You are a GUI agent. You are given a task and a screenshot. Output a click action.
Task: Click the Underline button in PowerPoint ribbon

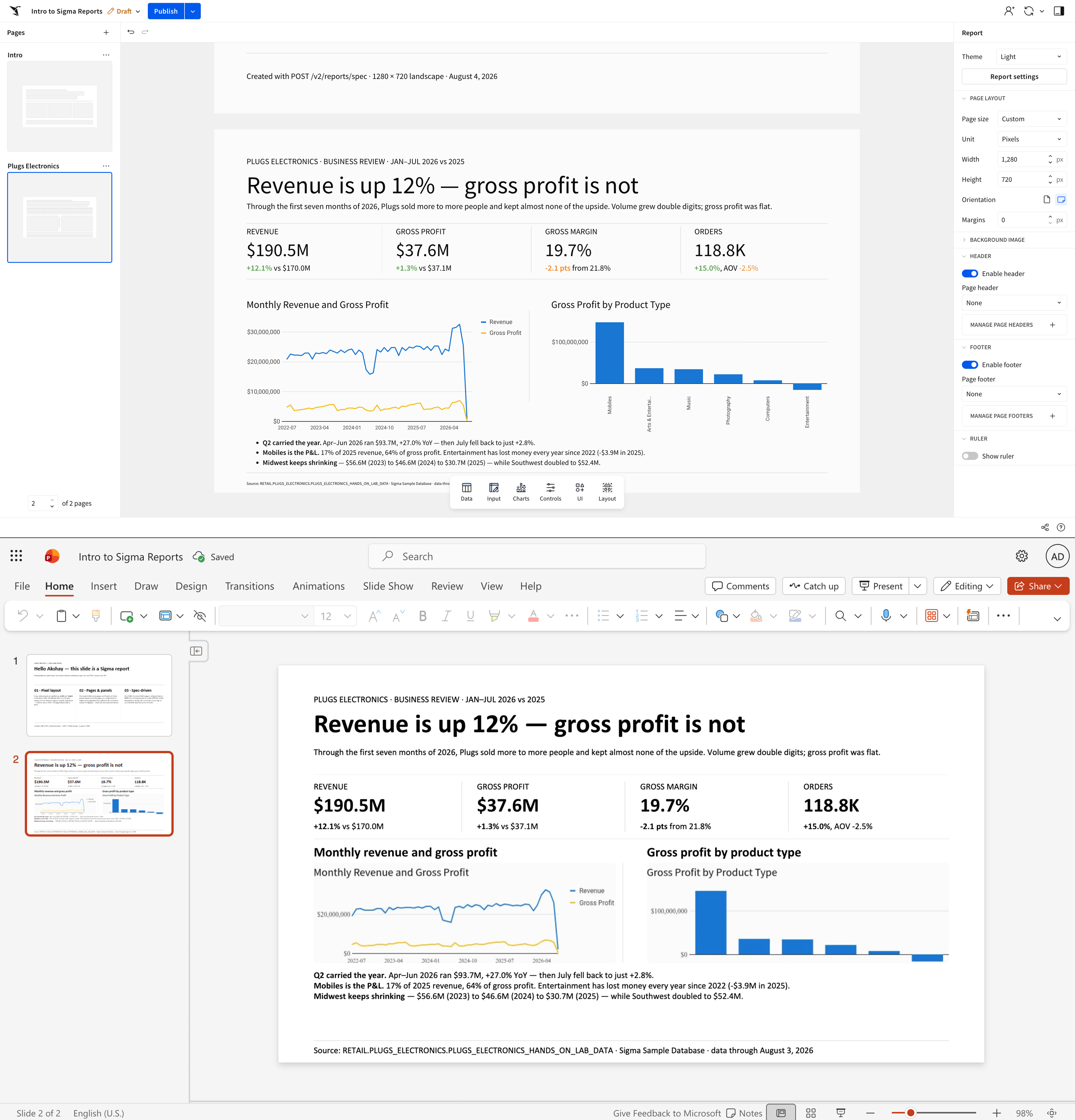(470, 615)
